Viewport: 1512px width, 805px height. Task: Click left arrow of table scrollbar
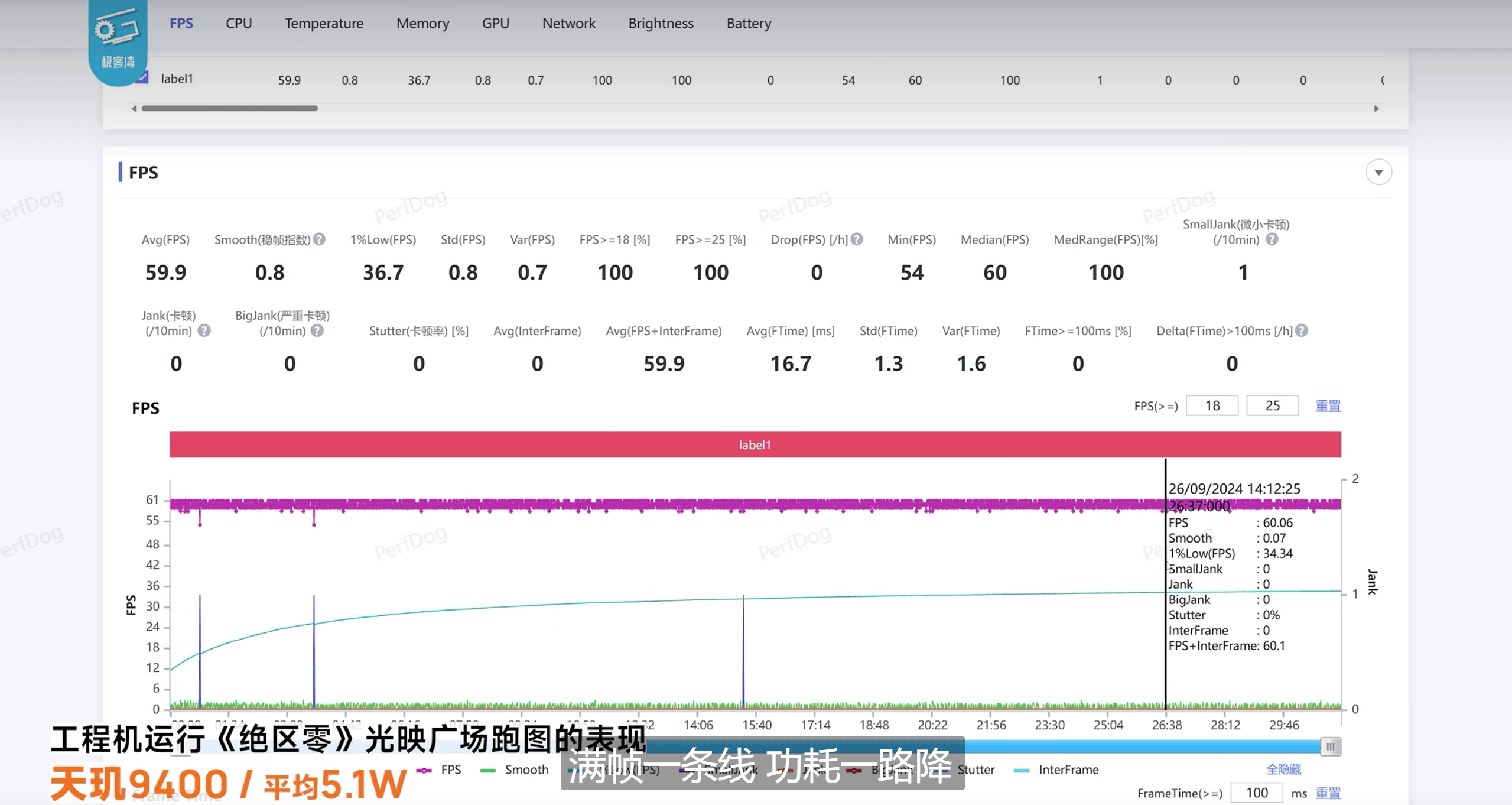[x=134, y=108]
